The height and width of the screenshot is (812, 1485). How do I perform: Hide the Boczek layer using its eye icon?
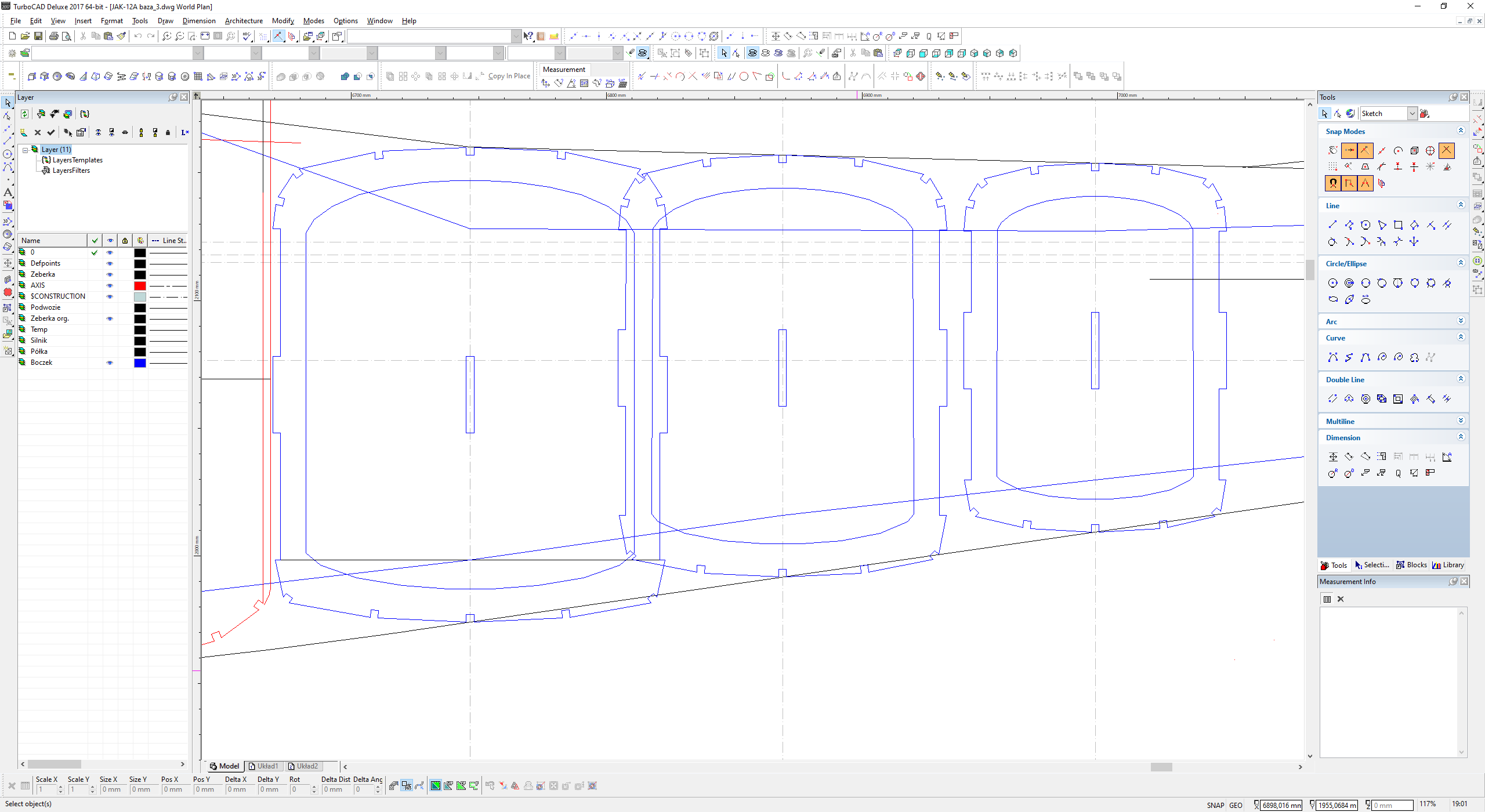click(110, 362)
